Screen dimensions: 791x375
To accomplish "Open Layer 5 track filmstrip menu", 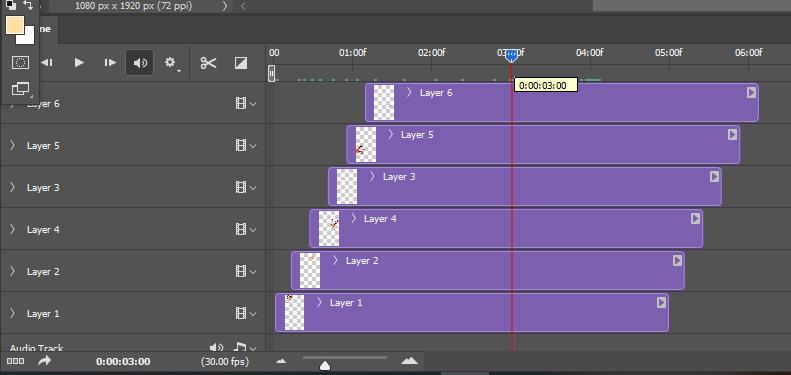I will click(x=246, y=146).
